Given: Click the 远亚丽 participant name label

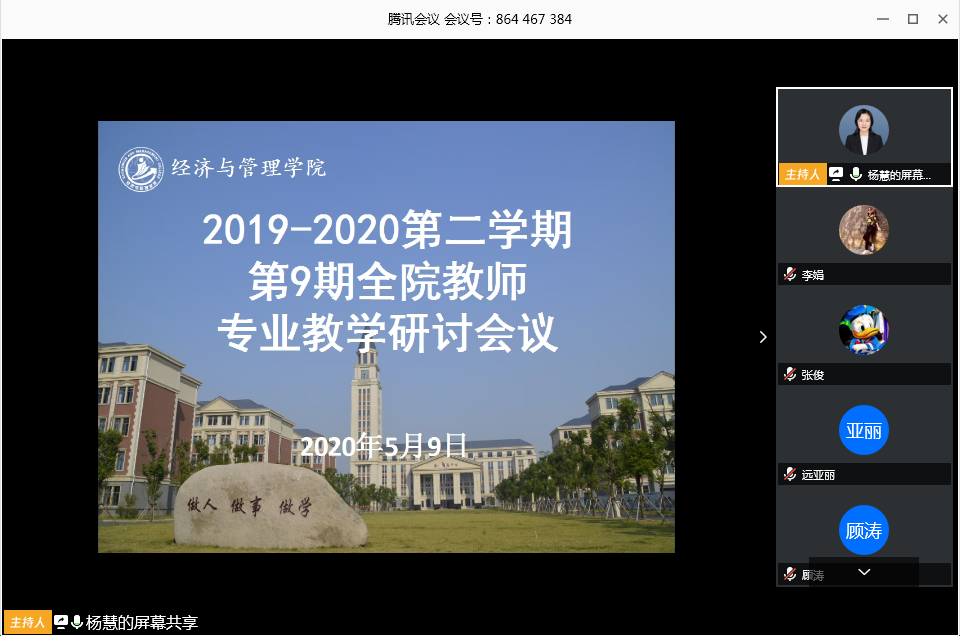Looking at the screenshot, I should point(818,475).
